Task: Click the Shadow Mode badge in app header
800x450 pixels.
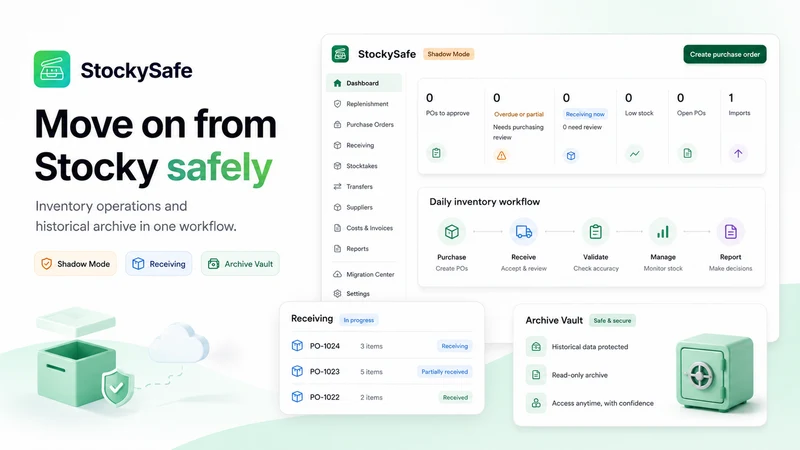Action: (448, 54)
